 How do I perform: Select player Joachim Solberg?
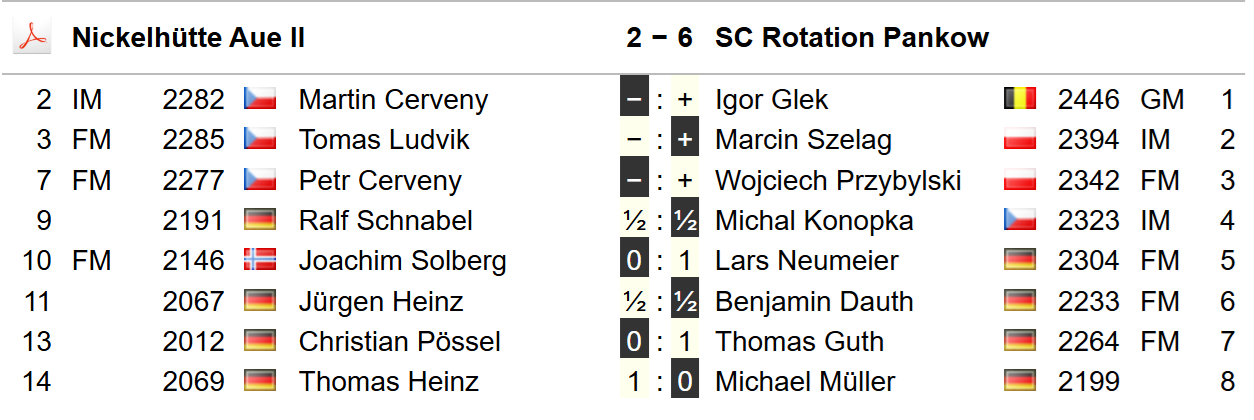(402, 261)
